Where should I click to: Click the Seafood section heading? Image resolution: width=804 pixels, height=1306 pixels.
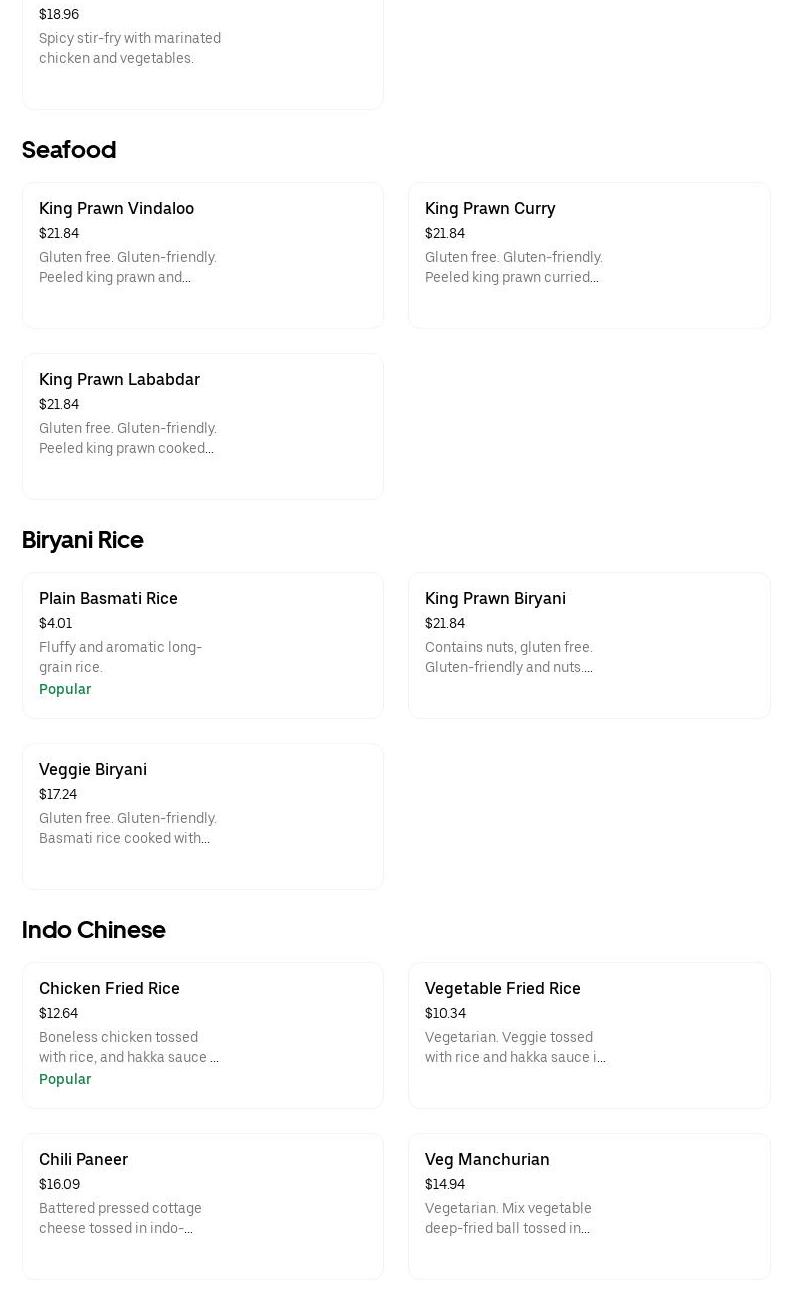coord(68,150)
